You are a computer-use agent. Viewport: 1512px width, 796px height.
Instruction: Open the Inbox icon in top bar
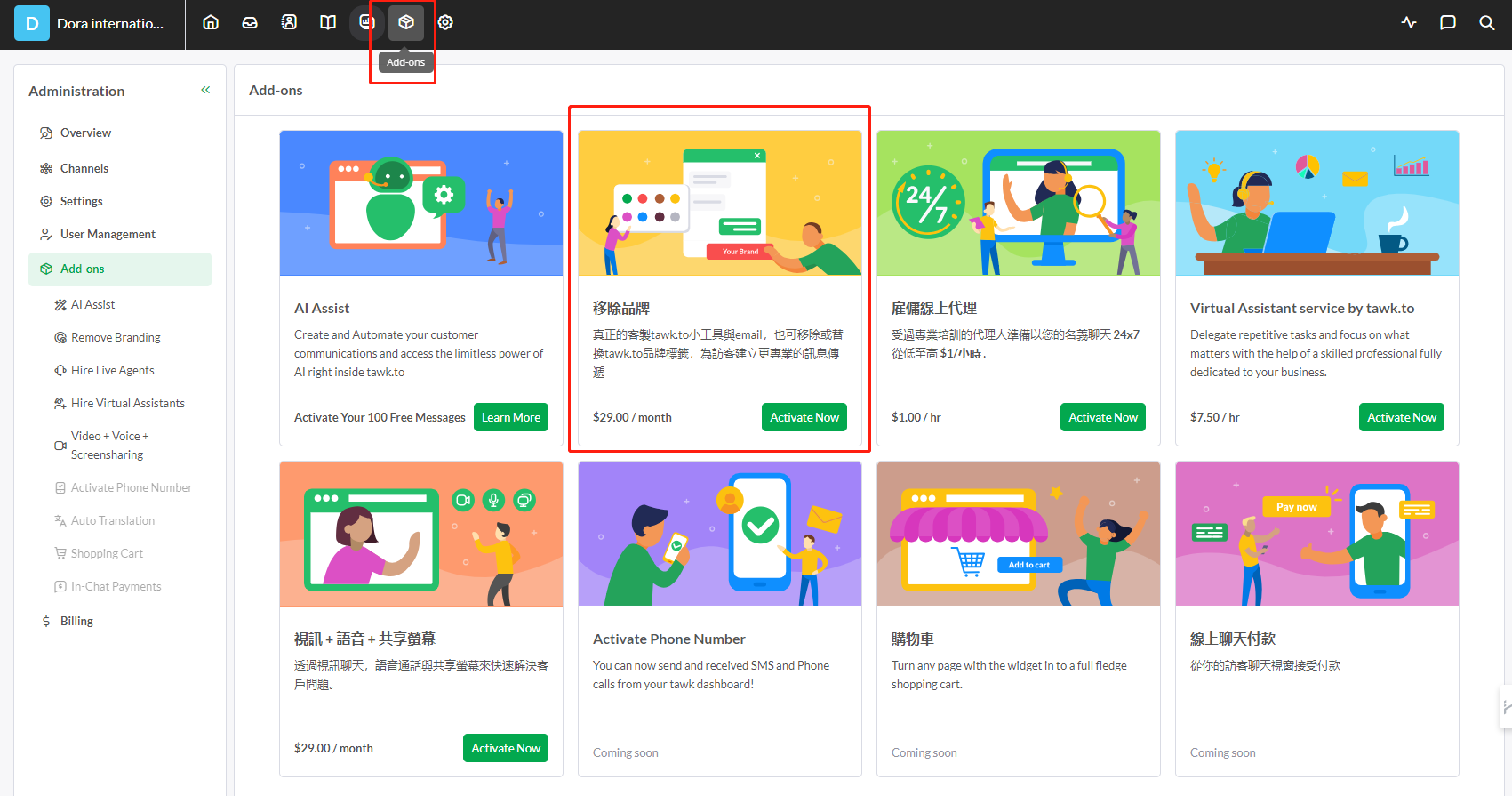[x=250, y=22]
